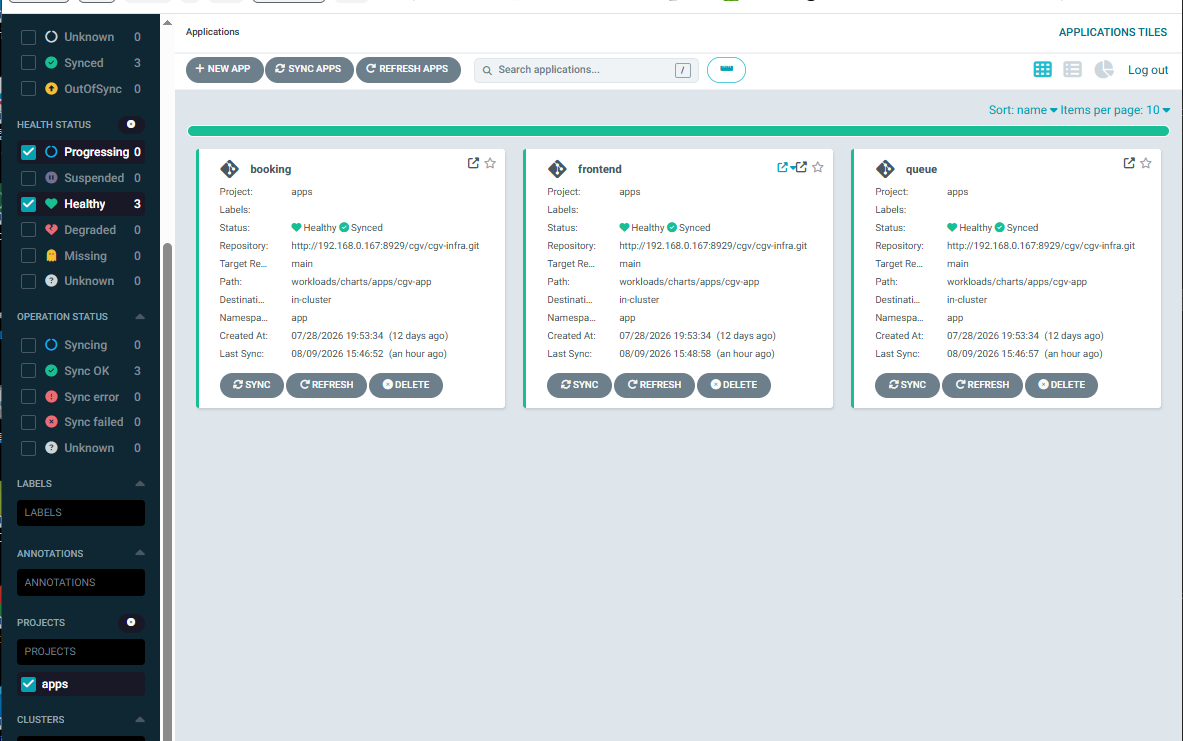Sync the queue application
1183x741 pixels.
click(907, 385)
